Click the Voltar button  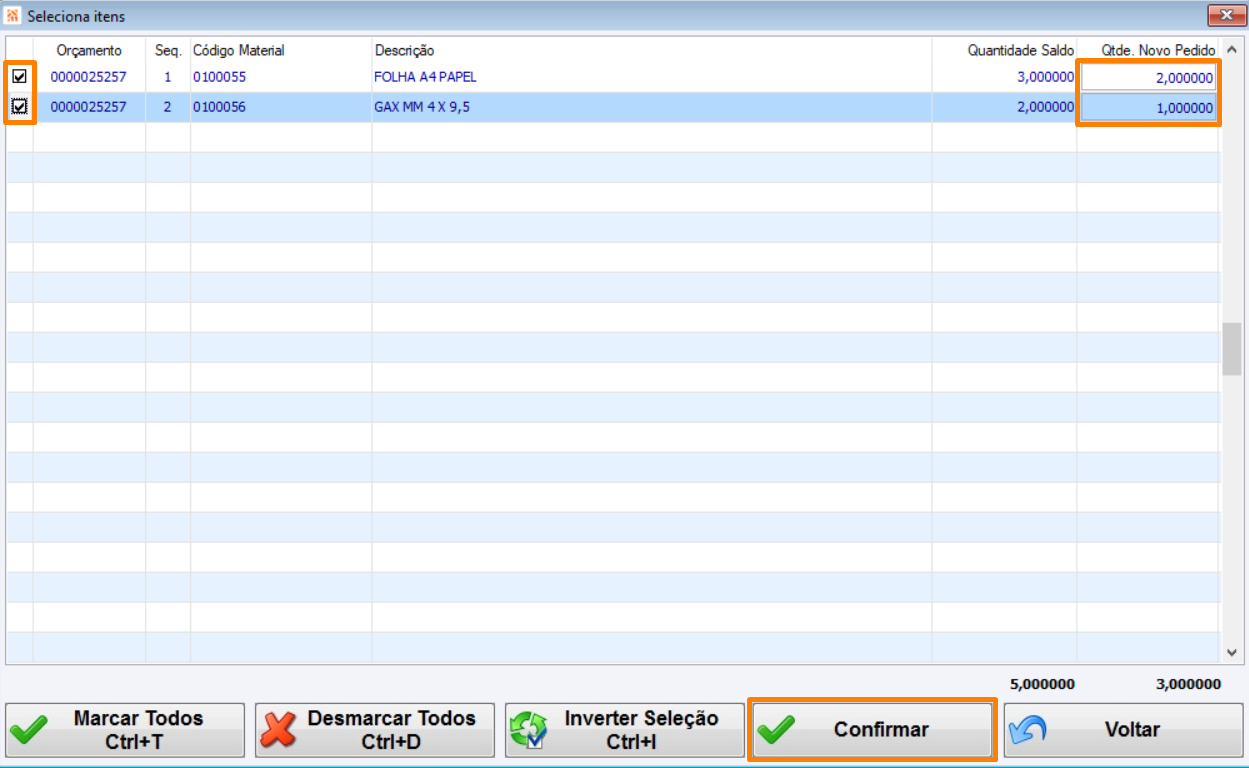pyautogui.click(x=1122, y=730)
